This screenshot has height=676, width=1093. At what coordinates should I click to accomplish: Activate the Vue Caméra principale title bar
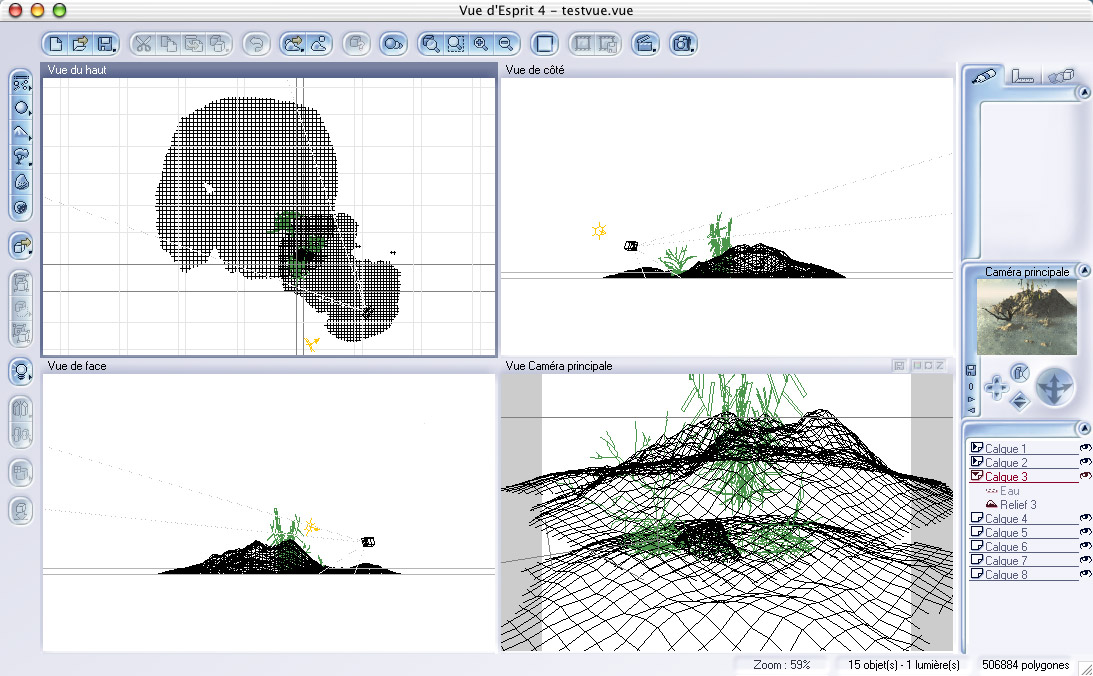pos(726,366)
